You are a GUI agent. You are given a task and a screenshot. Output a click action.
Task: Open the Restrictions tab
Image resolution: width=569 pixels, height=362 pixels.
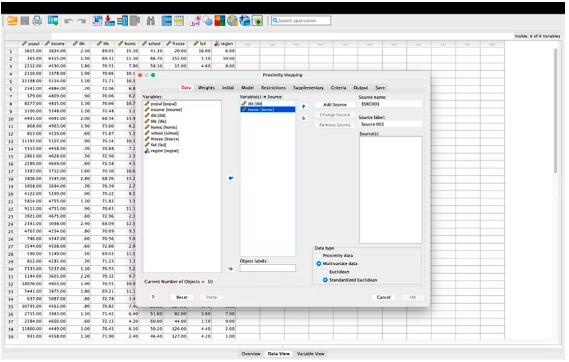click(x=273, y=88)
